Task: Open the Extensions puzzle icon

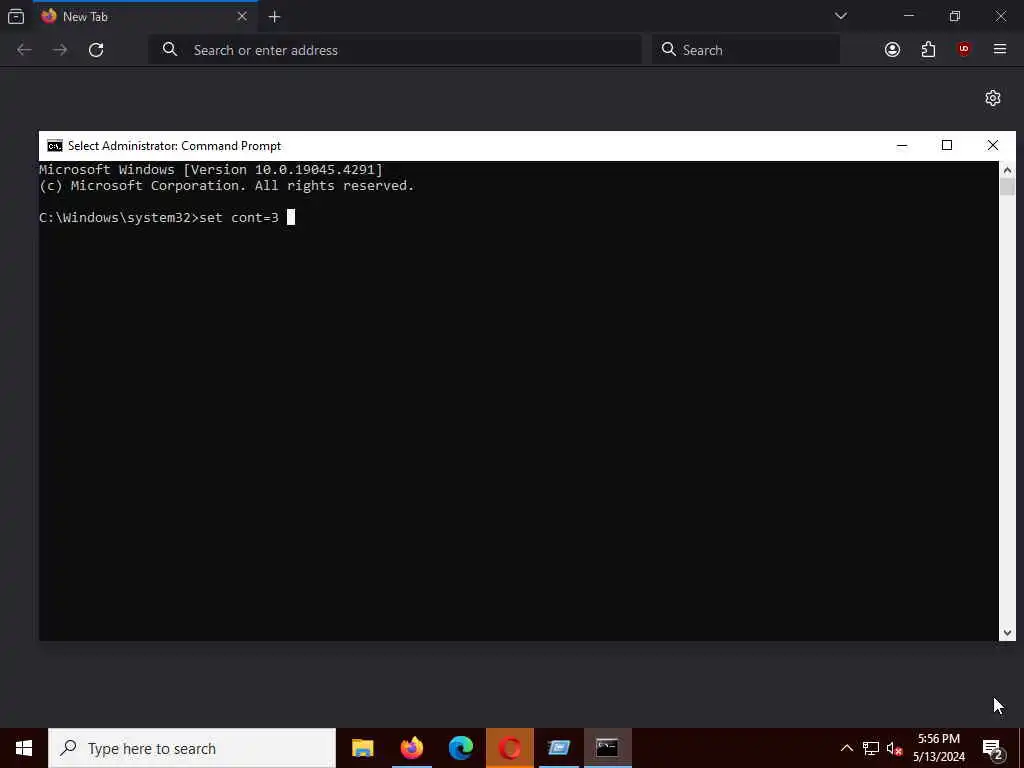Action: pyautogui.click(x=928, y=50)
